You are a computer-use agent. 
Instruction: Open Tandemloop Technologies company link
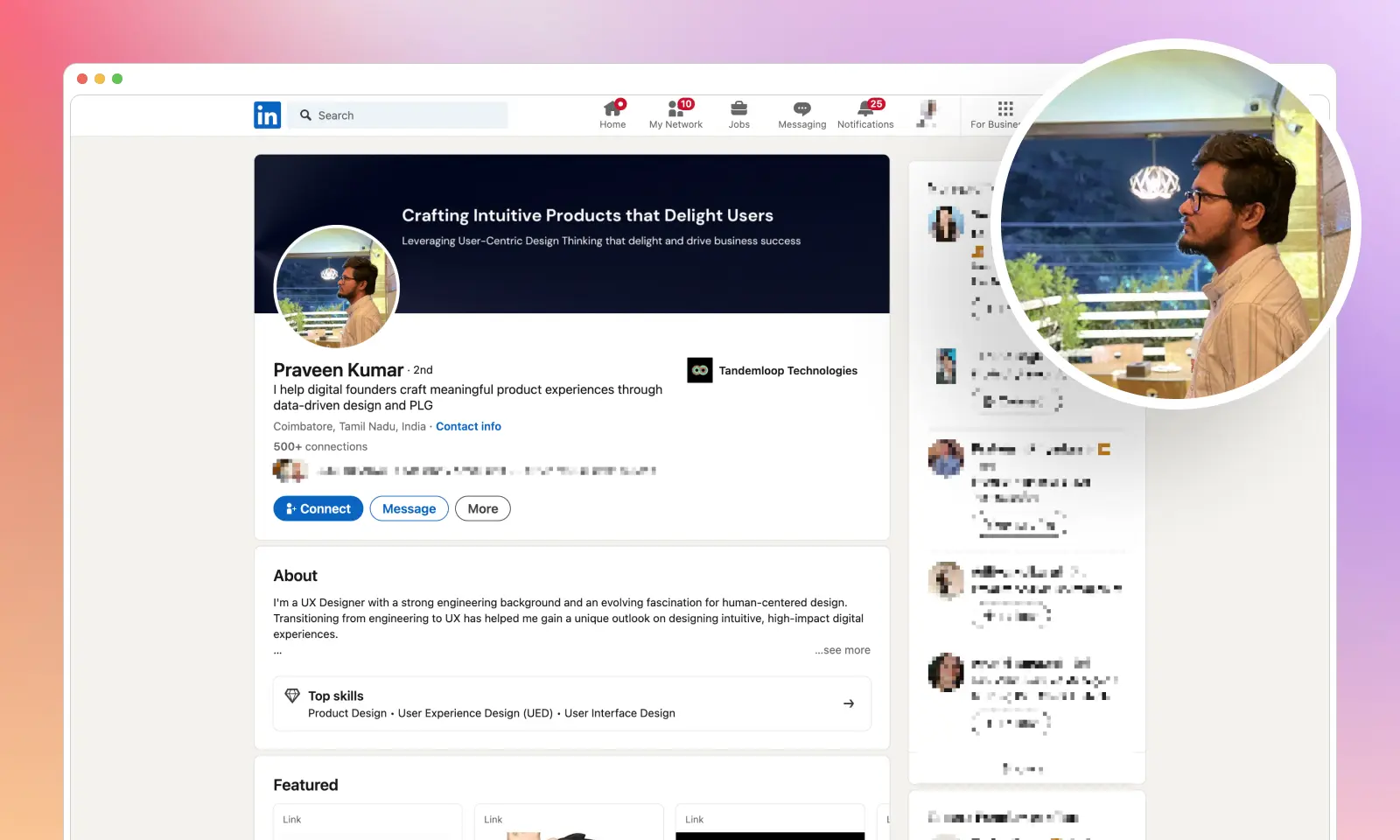point(787,371)
